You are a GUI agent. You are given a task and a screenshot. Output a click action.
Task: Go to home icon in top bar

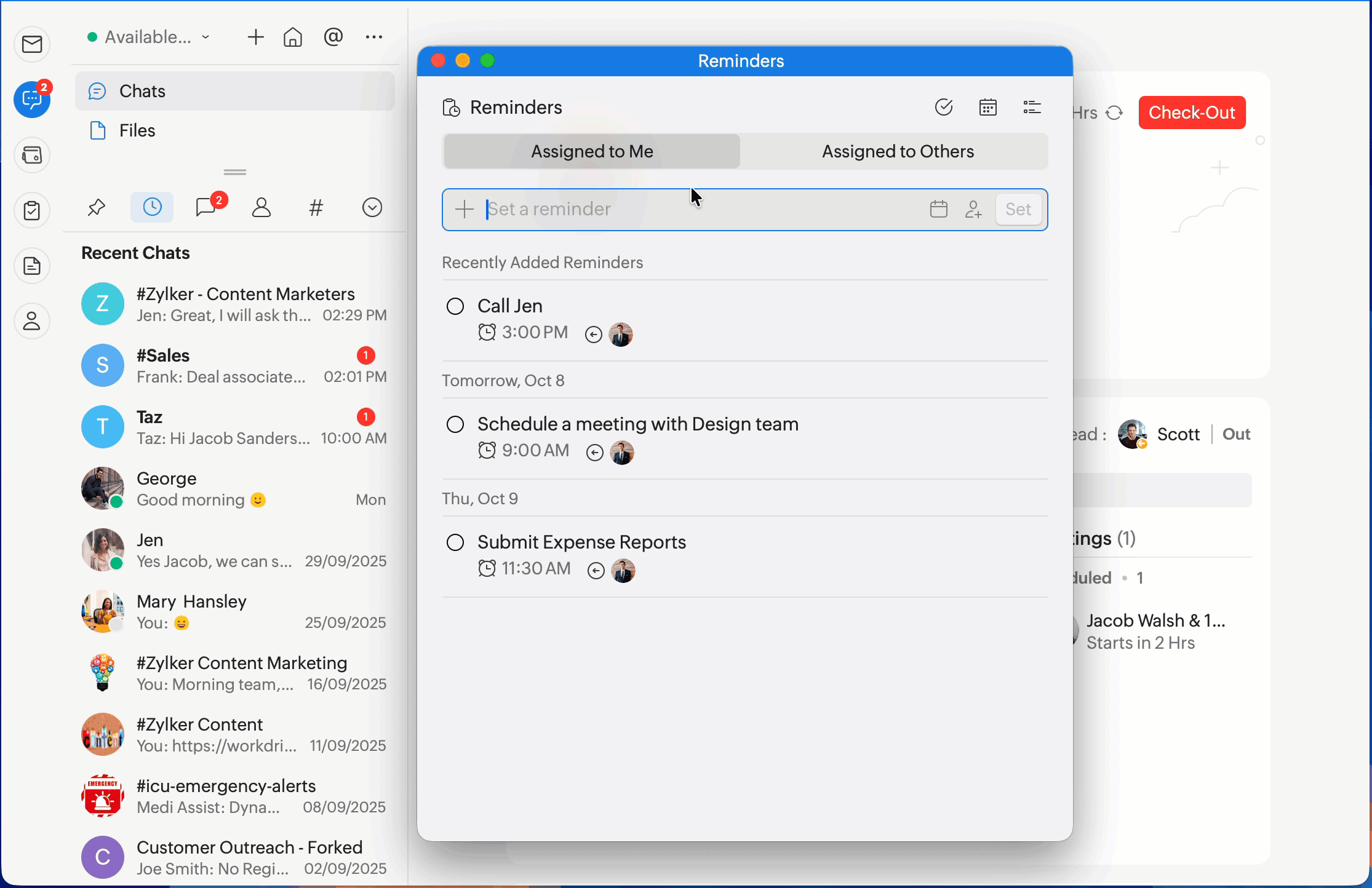tap(293, 38)
